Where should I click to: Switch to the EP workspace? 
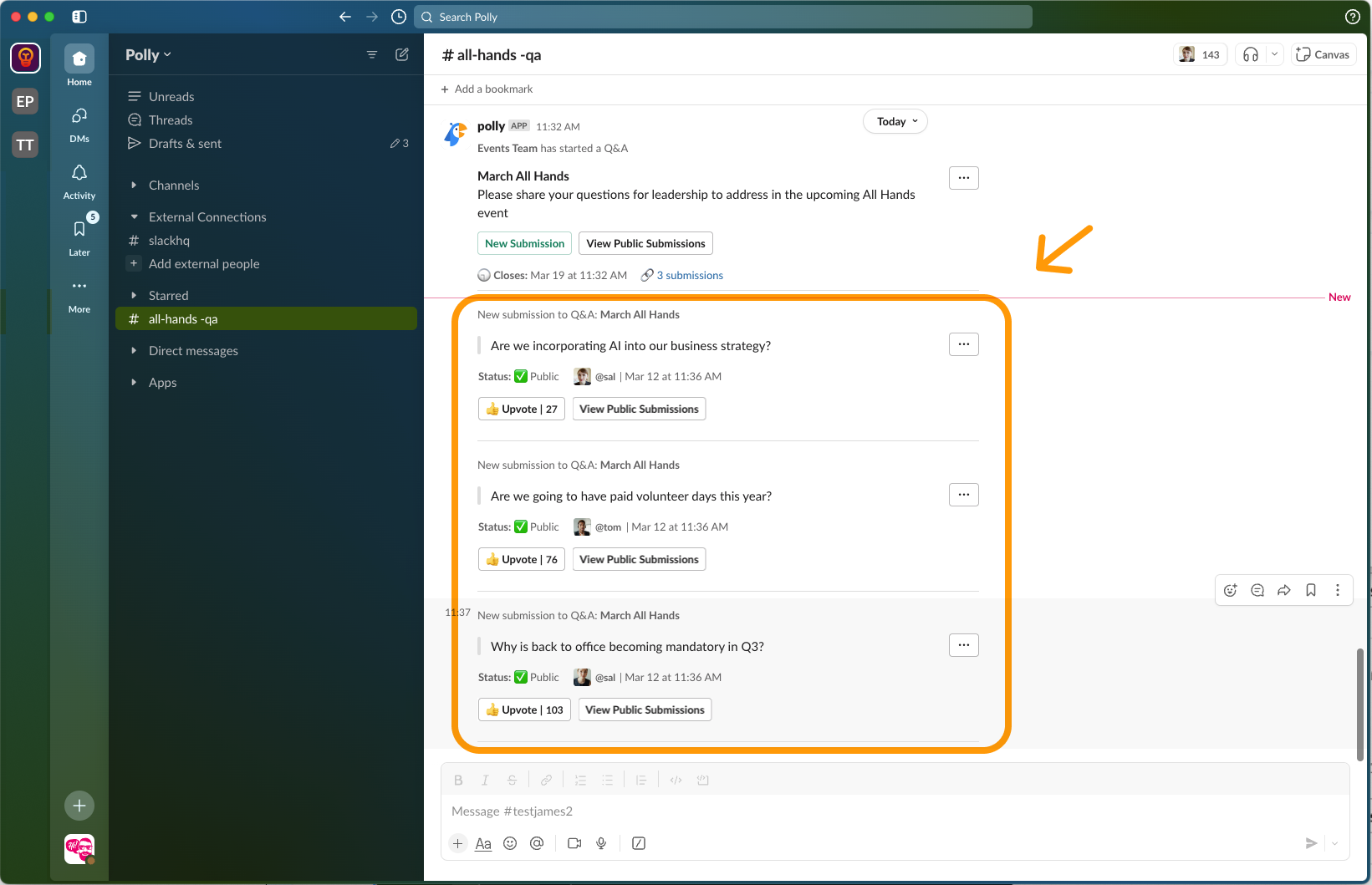(x=25, y=101)
